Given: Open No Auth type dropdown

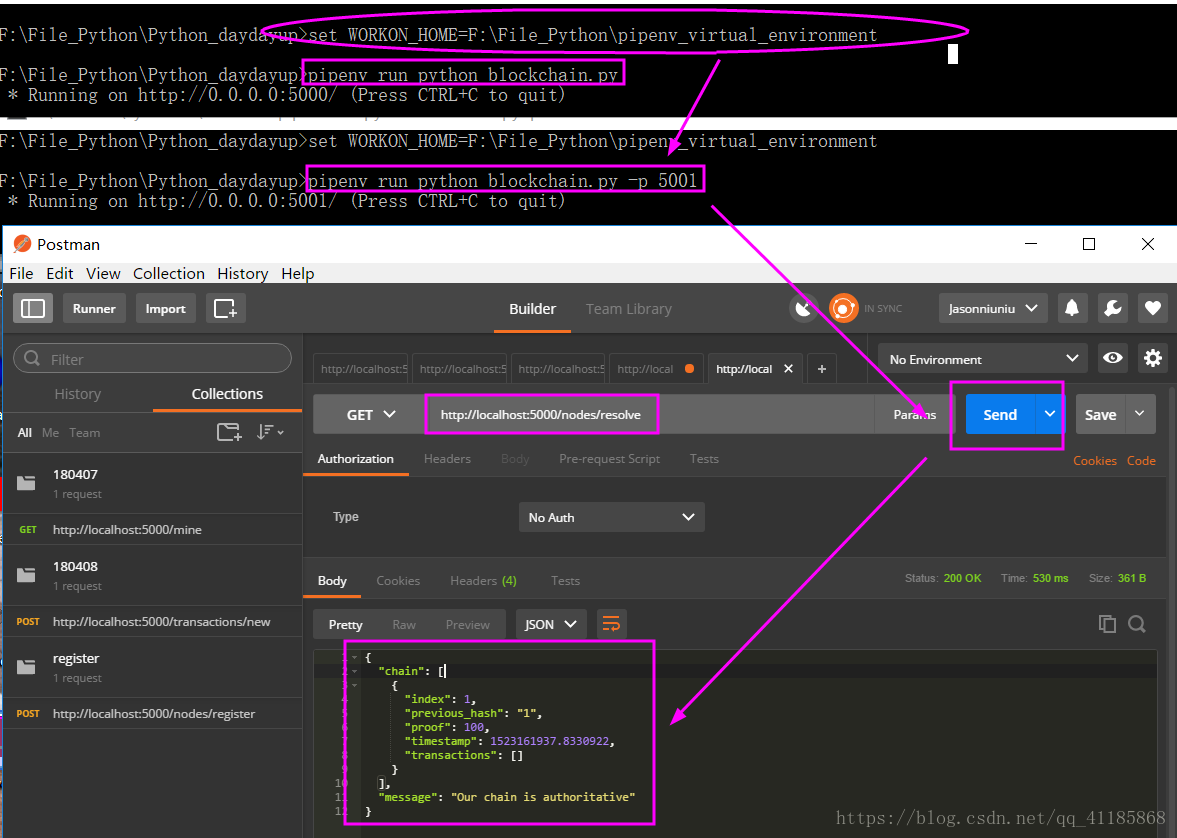Looking at the screenshot, I should [611, 517].
